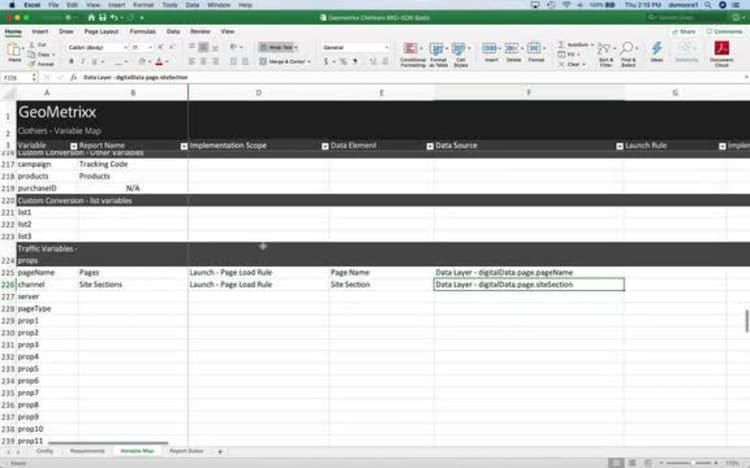750x468 pixels.
Task: Click the Format as Table icon
Action: 436,48
